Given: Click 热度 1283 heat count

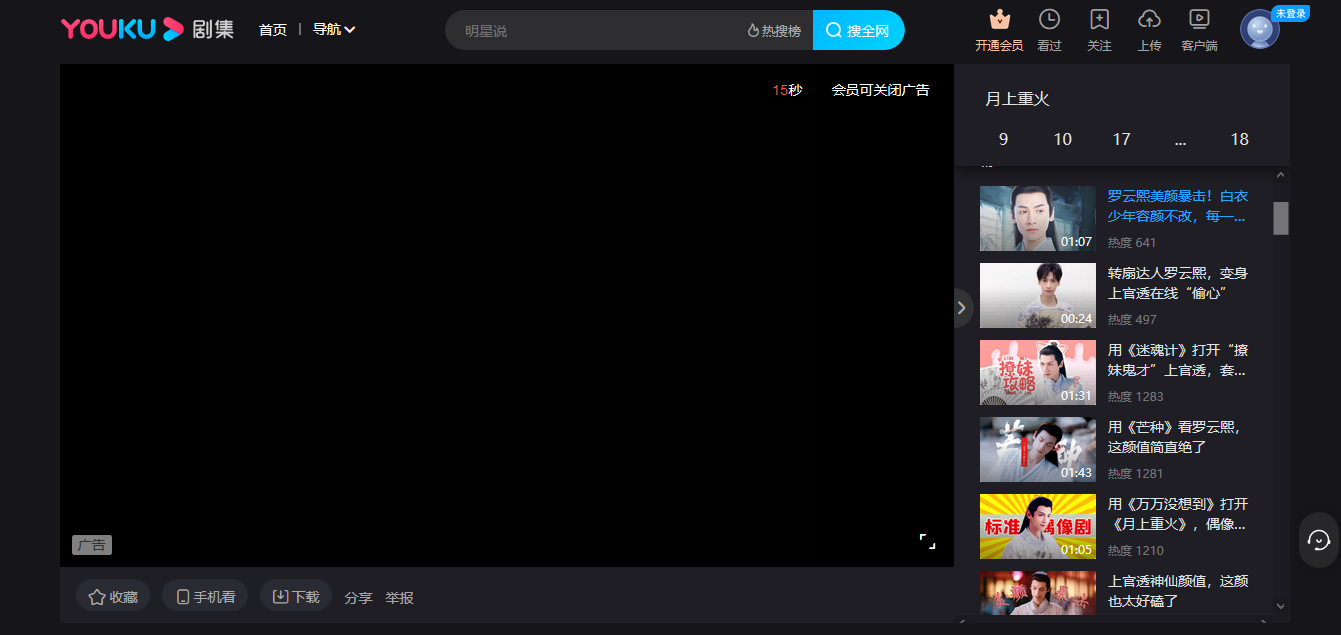Looking at the screenshot, I should coord(1136,396).
